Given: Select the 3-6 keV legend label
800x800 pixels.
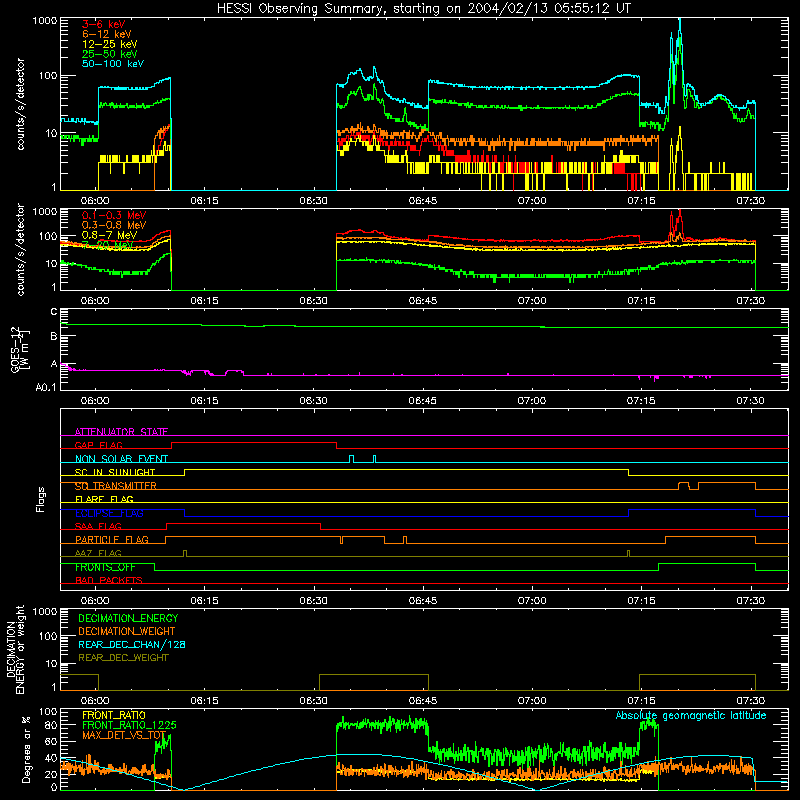Looking at the screenshot, I should 103,24.
